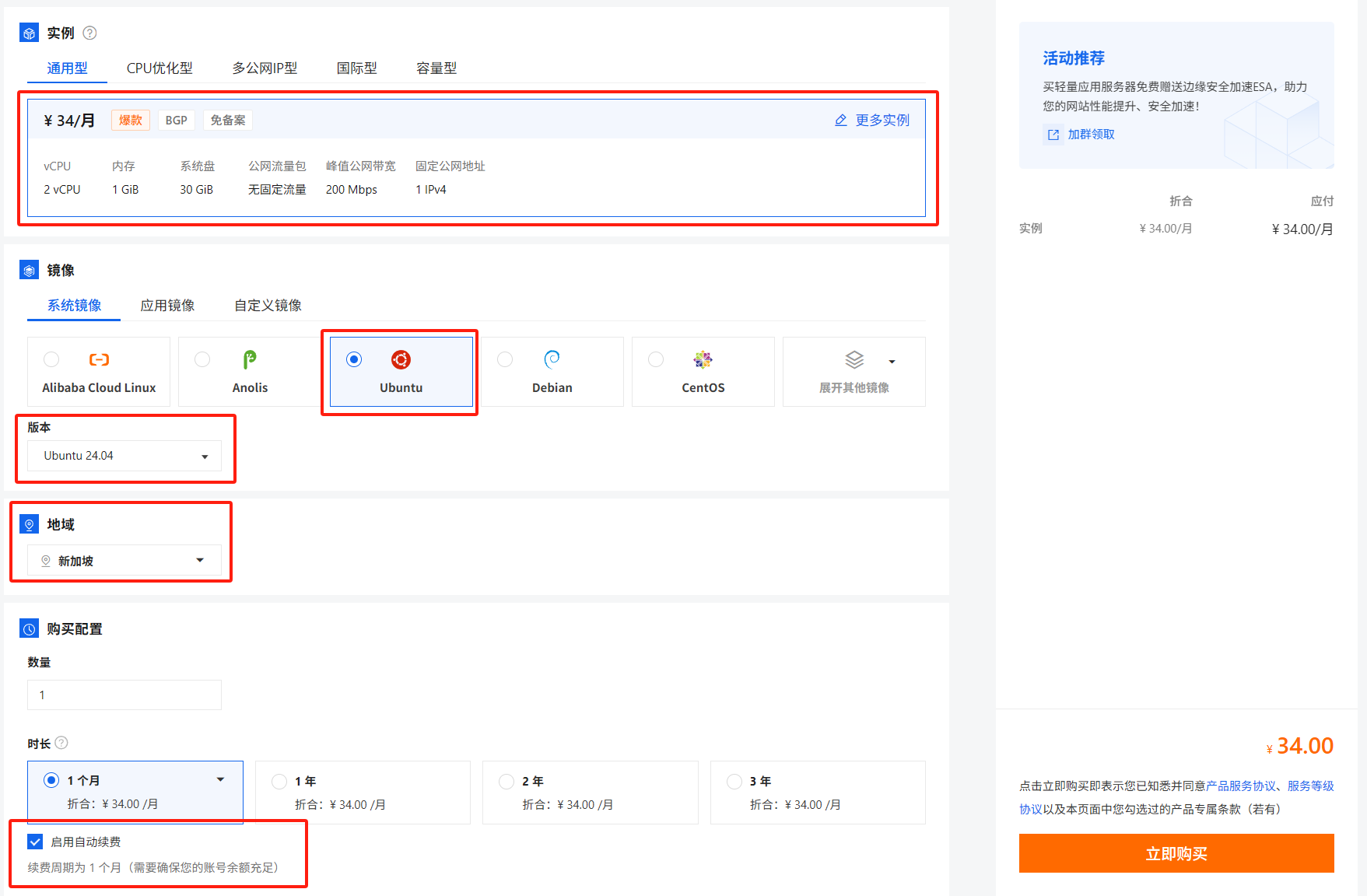Image resolution: width=1367 pixels, height=896 pixels.
Task: Click the Alibaba Cloud Linux logo icon
Action: [99, 359]
